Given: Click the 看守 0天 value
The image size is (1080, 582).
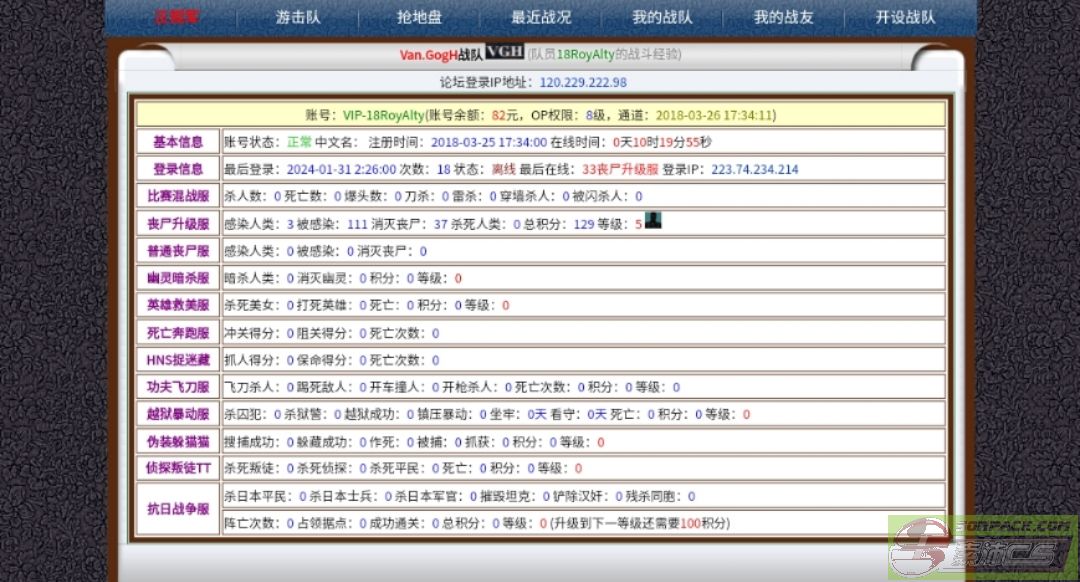Looking at the screenshot, I should (596, 414).
